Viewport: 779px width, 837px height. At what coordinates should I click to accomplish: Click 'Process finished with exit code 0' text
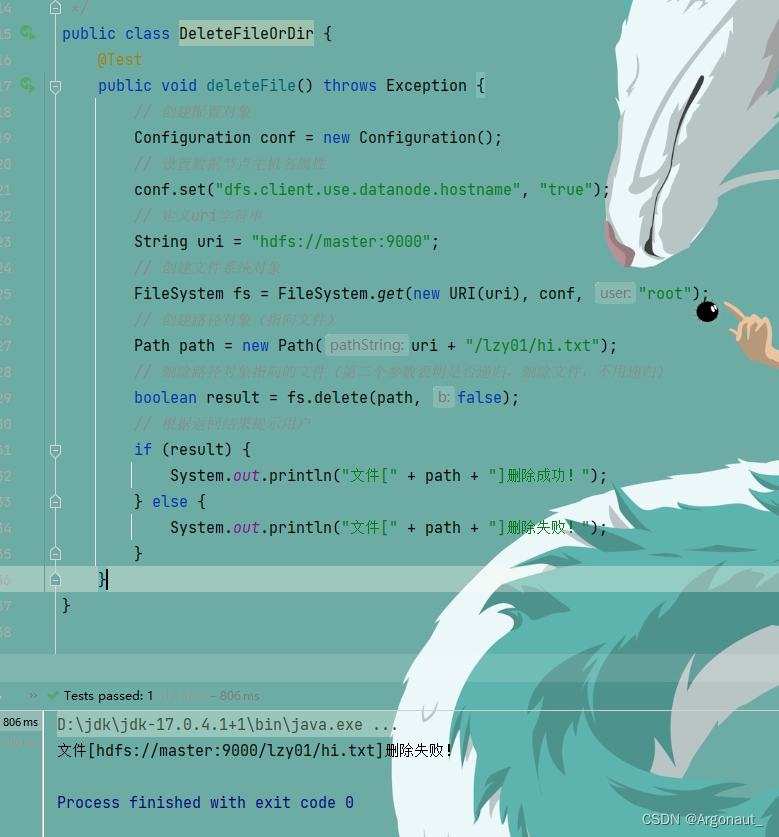click(x=206, y=802)
